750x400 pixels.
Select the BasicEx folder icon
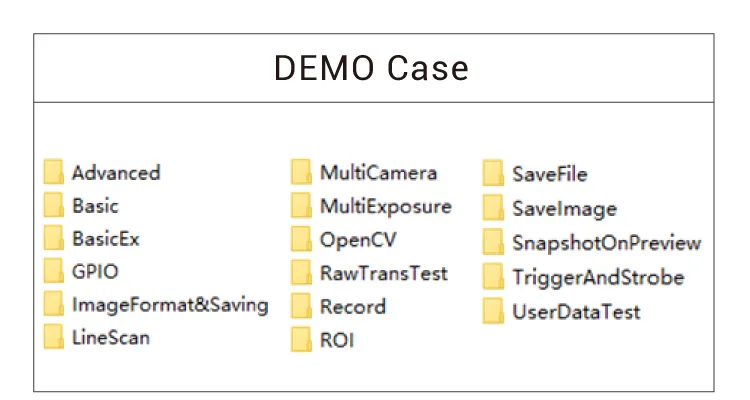[x=54, y=238]
